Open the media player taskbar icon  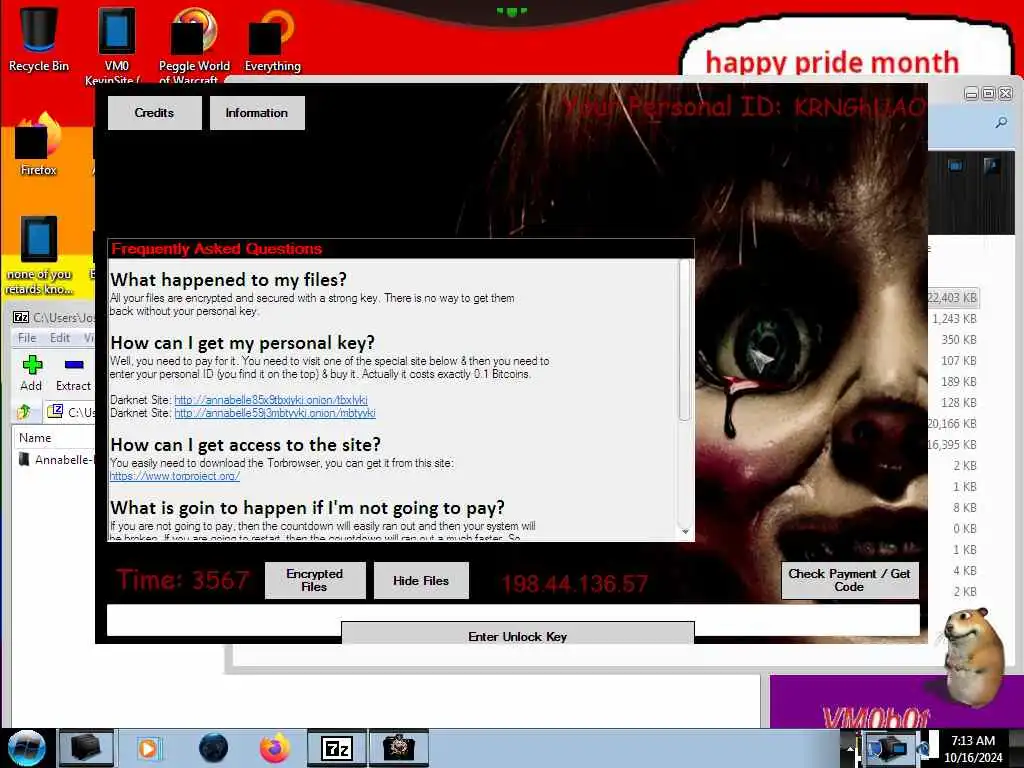(148, 748)
